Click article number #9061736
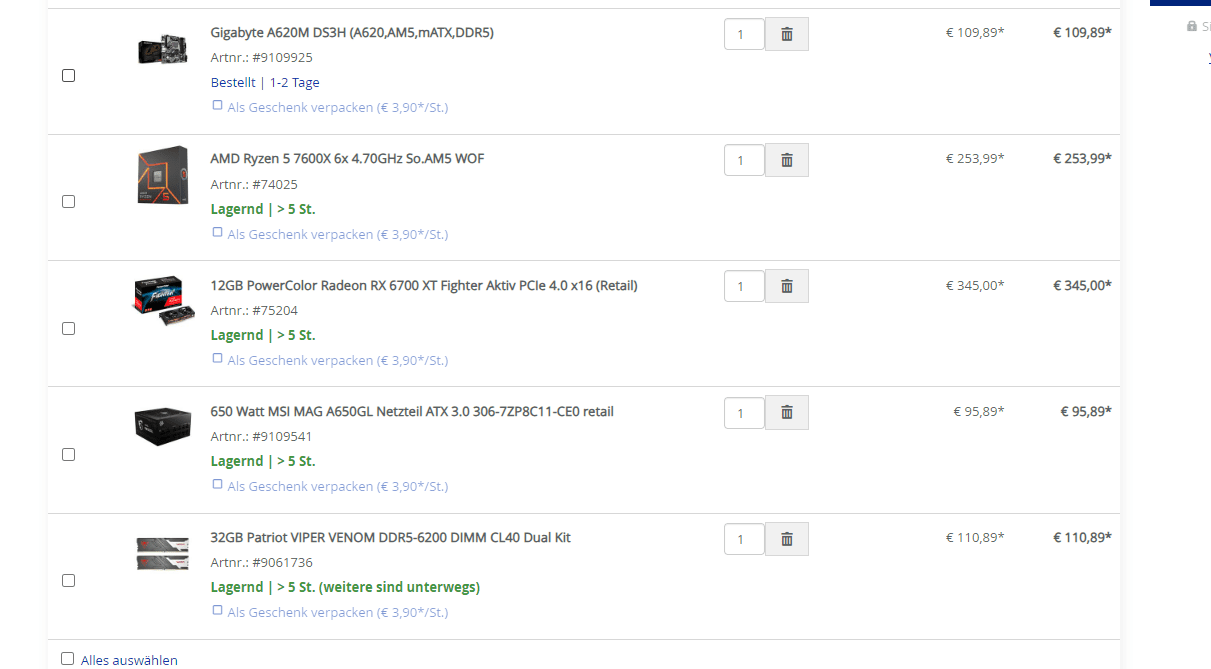This screenshot has width=1211, height=669. click(282, 562)
